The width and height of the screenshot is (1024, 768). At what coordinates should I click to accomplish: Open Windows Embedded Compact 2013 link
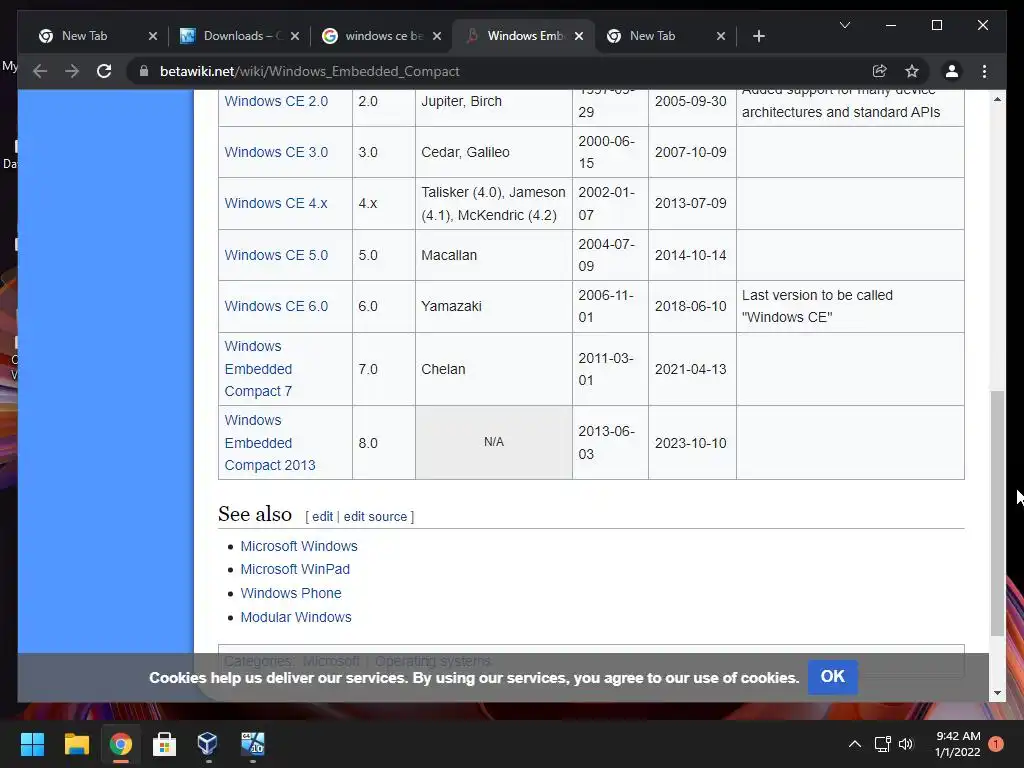click(270, 443)
